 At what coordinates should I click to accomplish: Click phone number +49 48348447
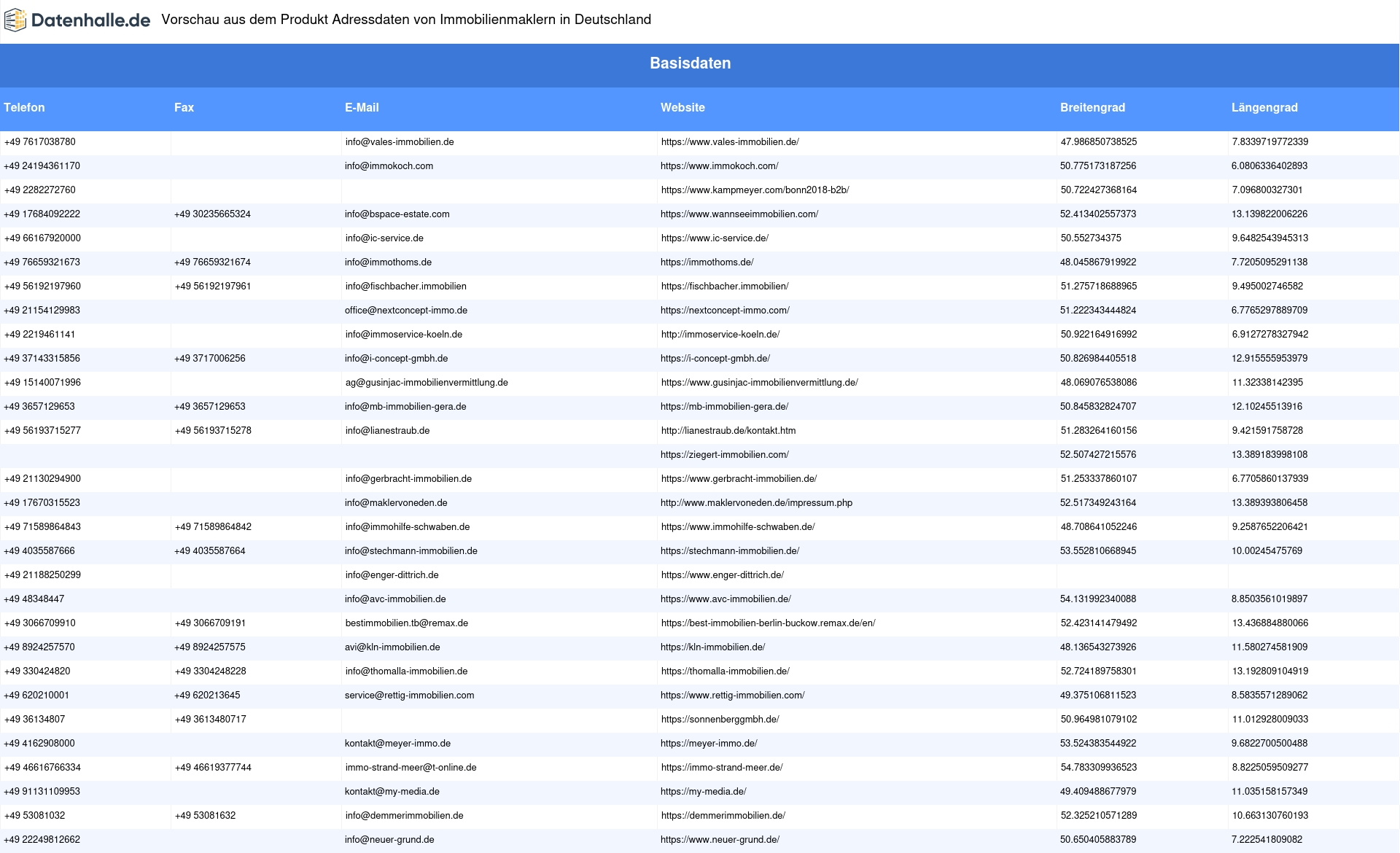[x=34, y=599]
